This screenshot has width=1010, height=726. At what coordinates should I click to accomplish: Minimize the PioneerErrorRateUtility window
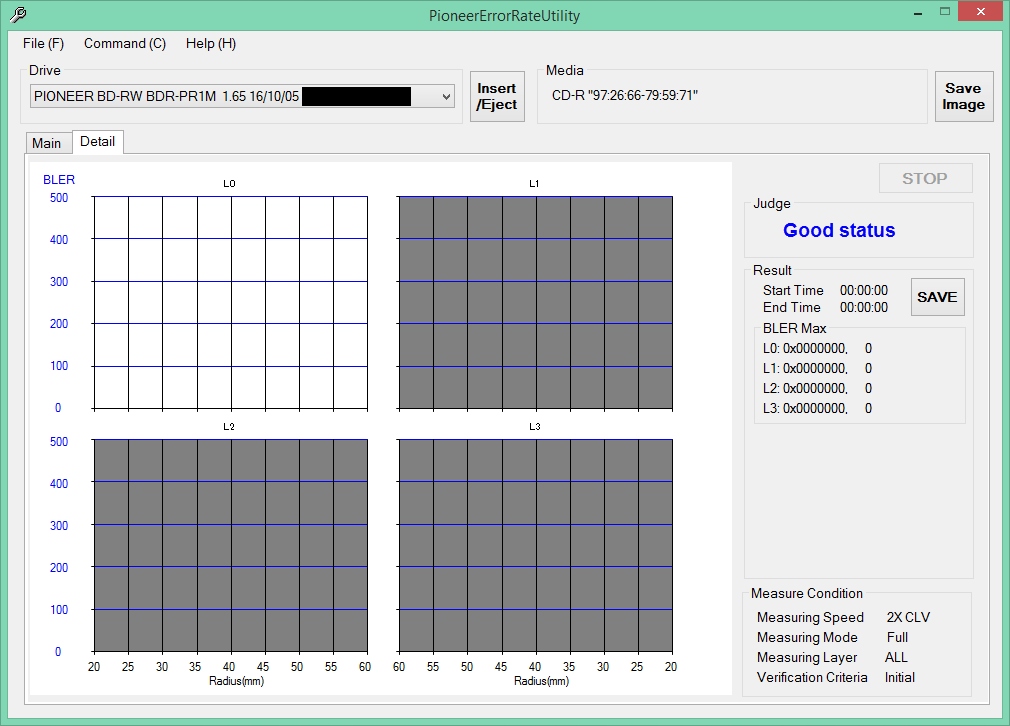(917, 12)
